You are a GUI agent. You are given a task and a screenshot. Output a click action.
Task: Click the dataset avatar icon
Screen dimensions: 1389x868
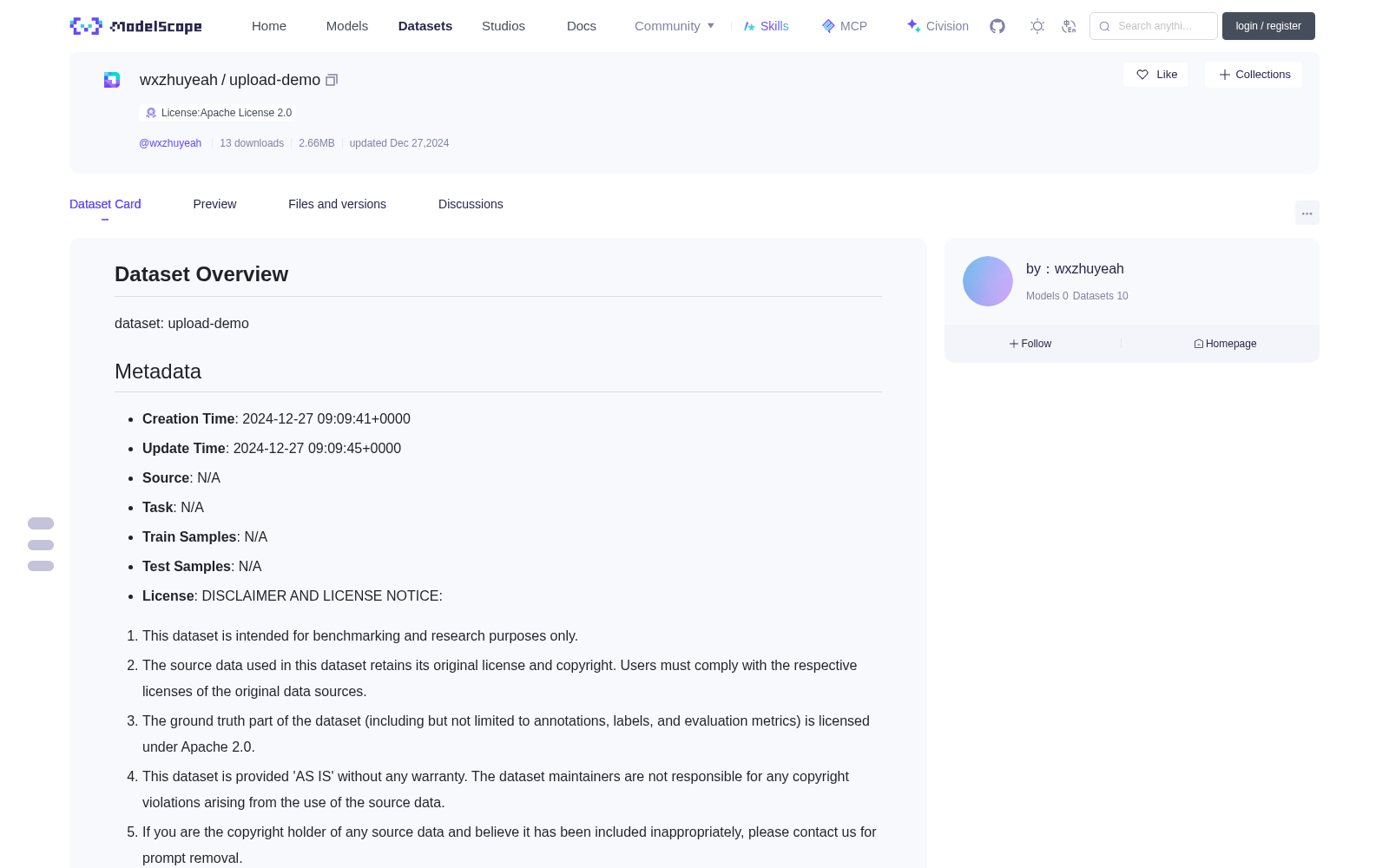click(112, 80)
